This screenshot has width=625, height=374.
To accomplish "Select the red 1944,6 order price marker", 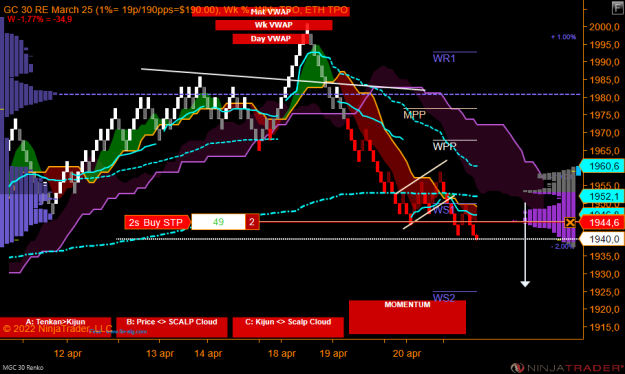I will point(603,222).
